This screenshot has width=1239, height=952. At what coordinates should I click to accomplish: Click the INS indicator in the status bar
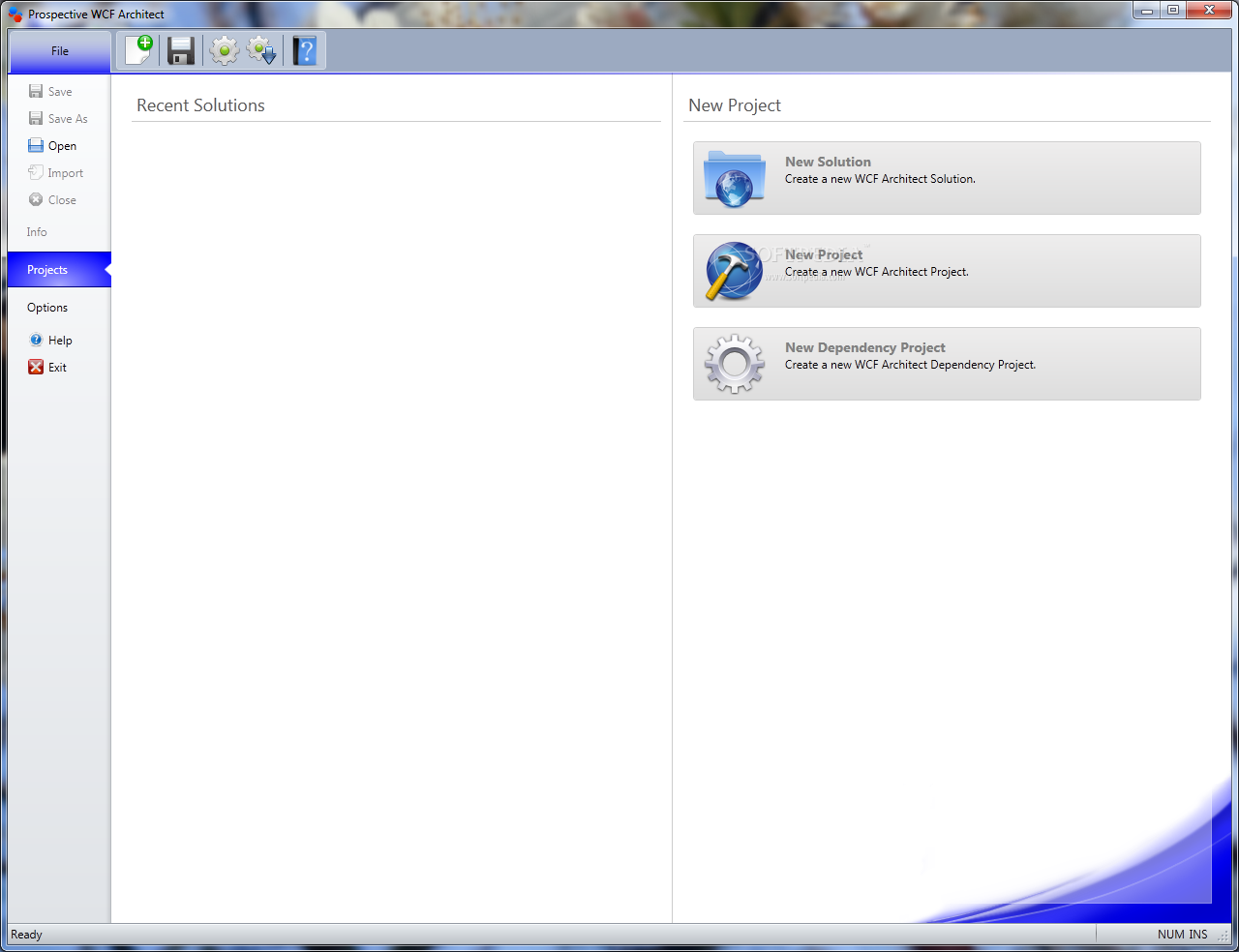pos(1198,935)
